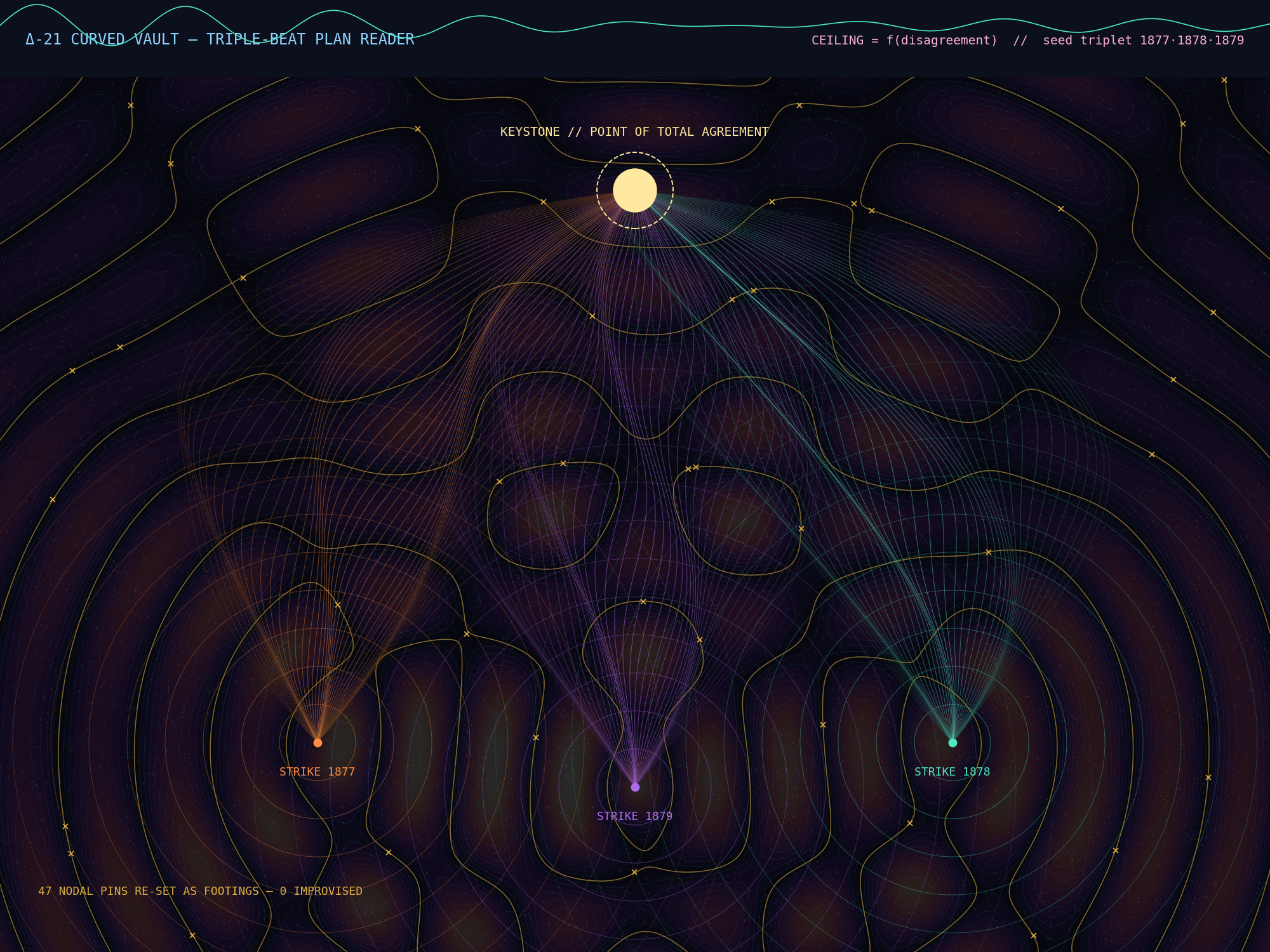
Task: Click the 'CEILING = f(disagreement)' header text
Action: click(904, 41)
